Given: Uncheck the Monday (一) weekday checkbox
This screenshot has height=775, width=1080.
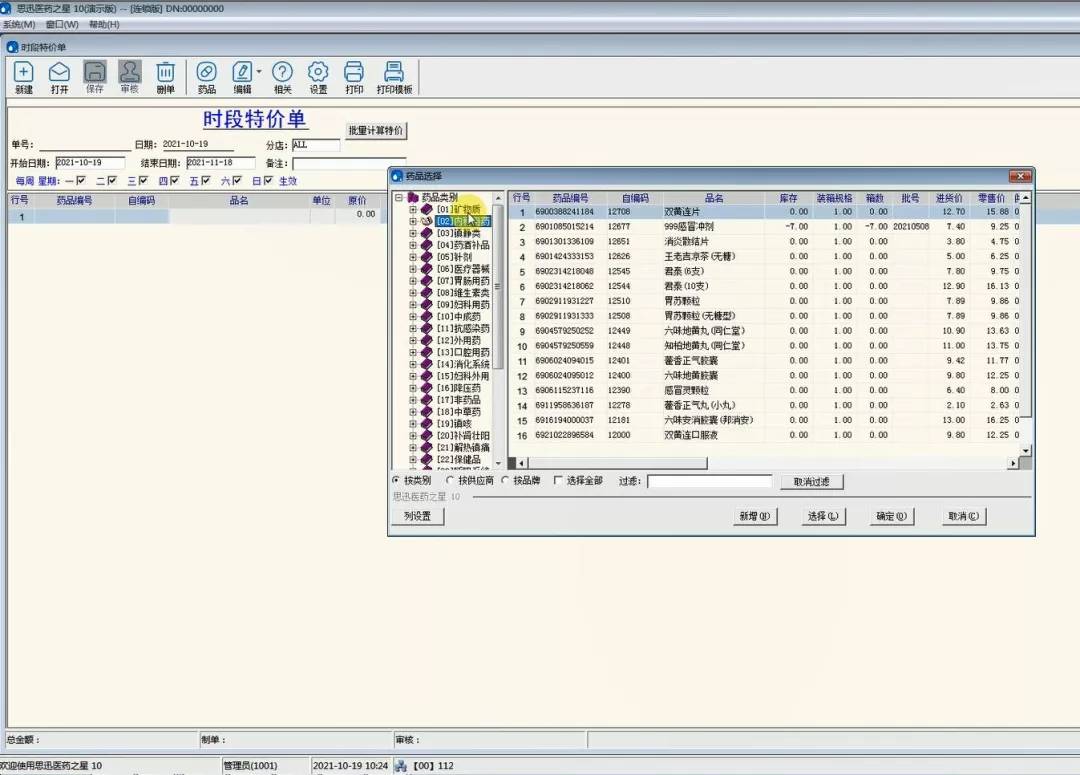Looking at the screenshot, I should click(x=81, y=180).
